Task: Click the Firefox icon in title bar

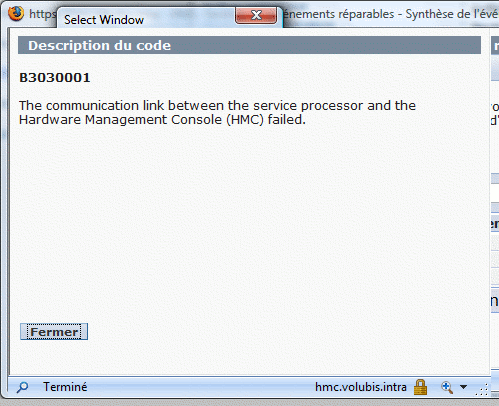Action: (16, 13)
